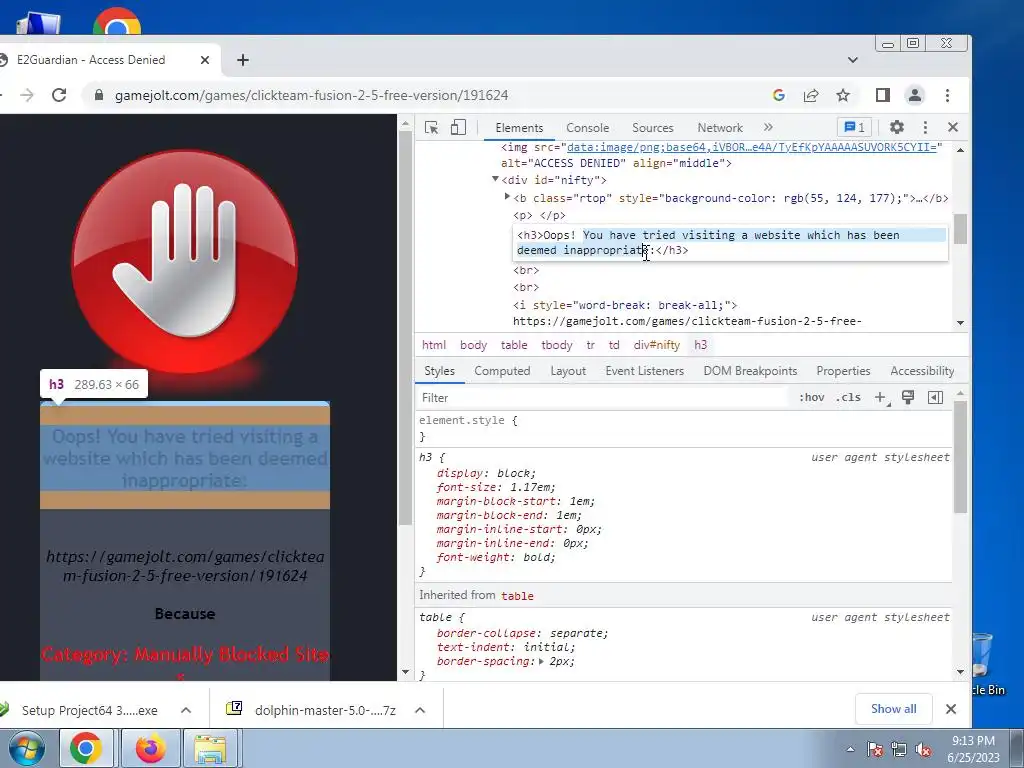Expand the border-spacing property triangle
1024x768 pixels.
click(x=541, y=662)
